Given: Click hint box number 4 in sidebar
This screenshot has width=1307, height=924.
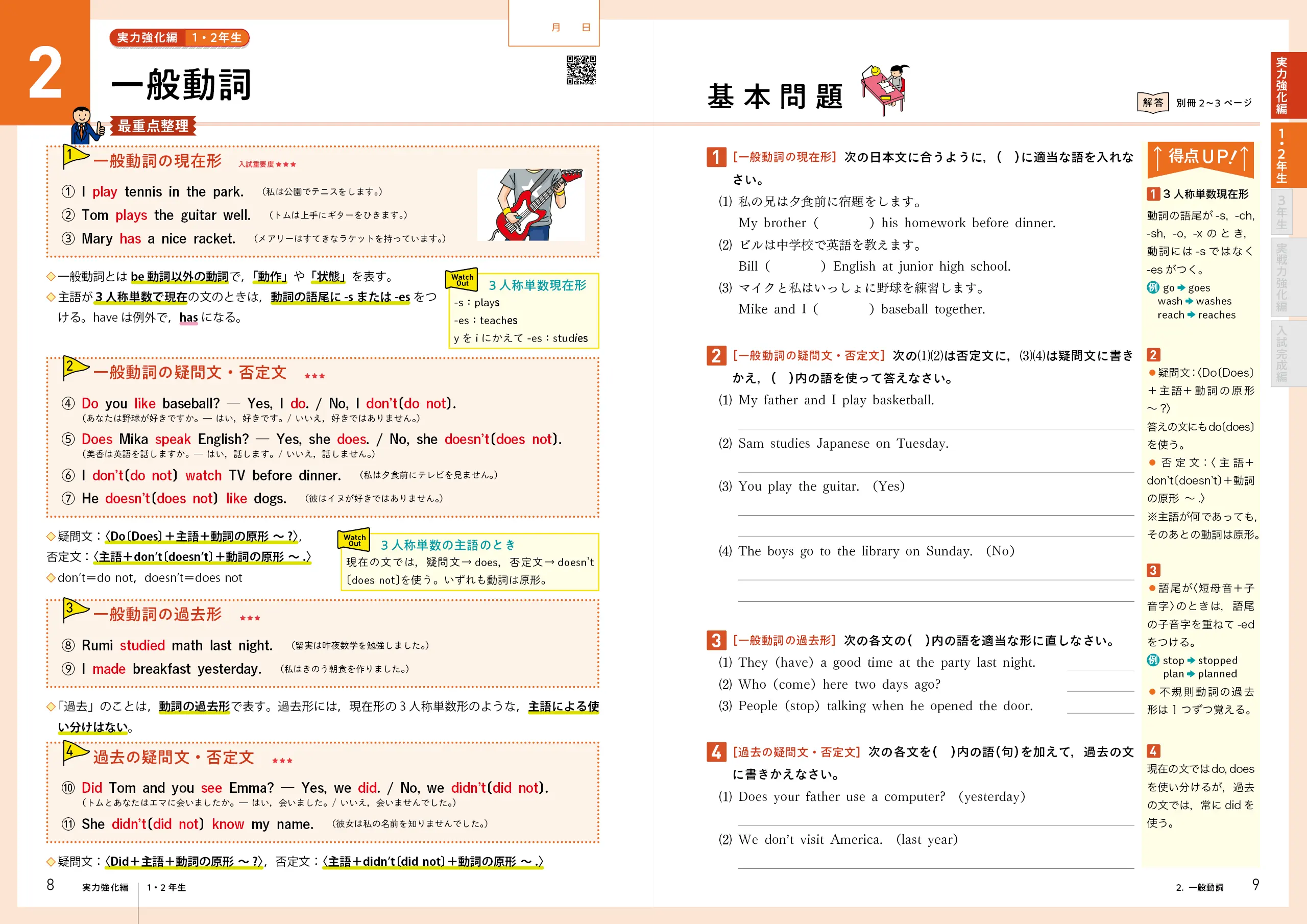Looking at the screenshot, I should pyautogui.click(x=1153, y=750).
